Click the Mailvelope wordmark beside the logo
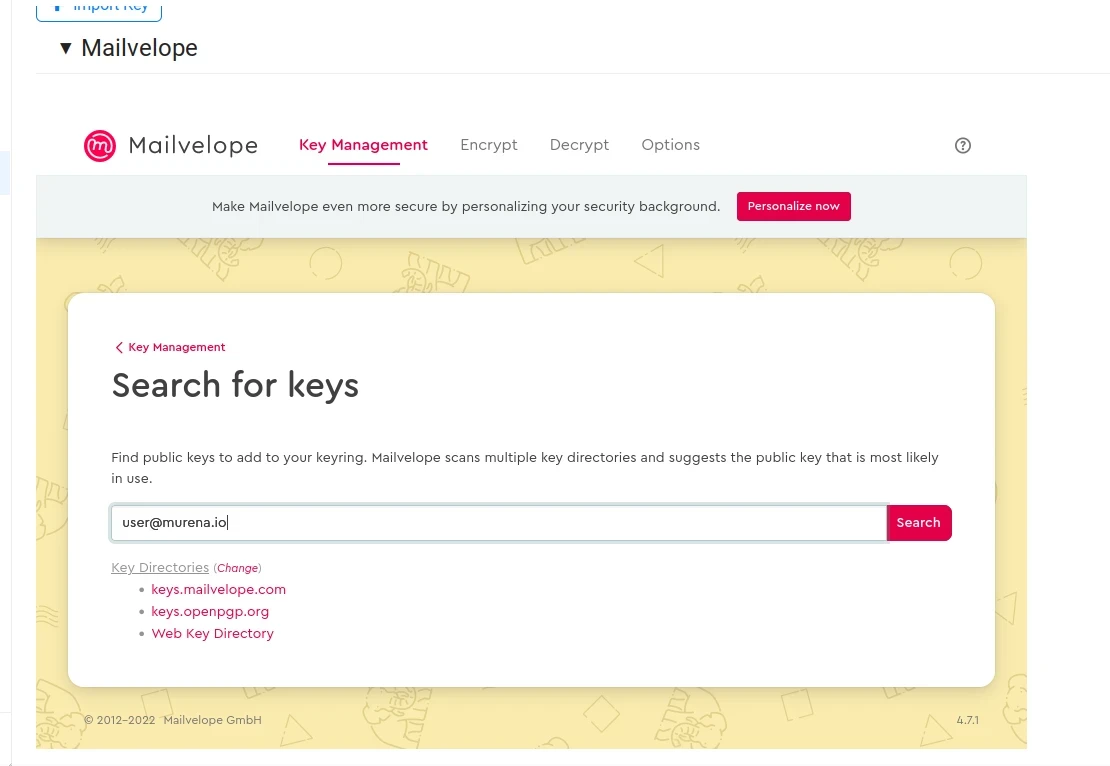Image resolution: width=1110 pixels, height=766 pixels. 193,146
